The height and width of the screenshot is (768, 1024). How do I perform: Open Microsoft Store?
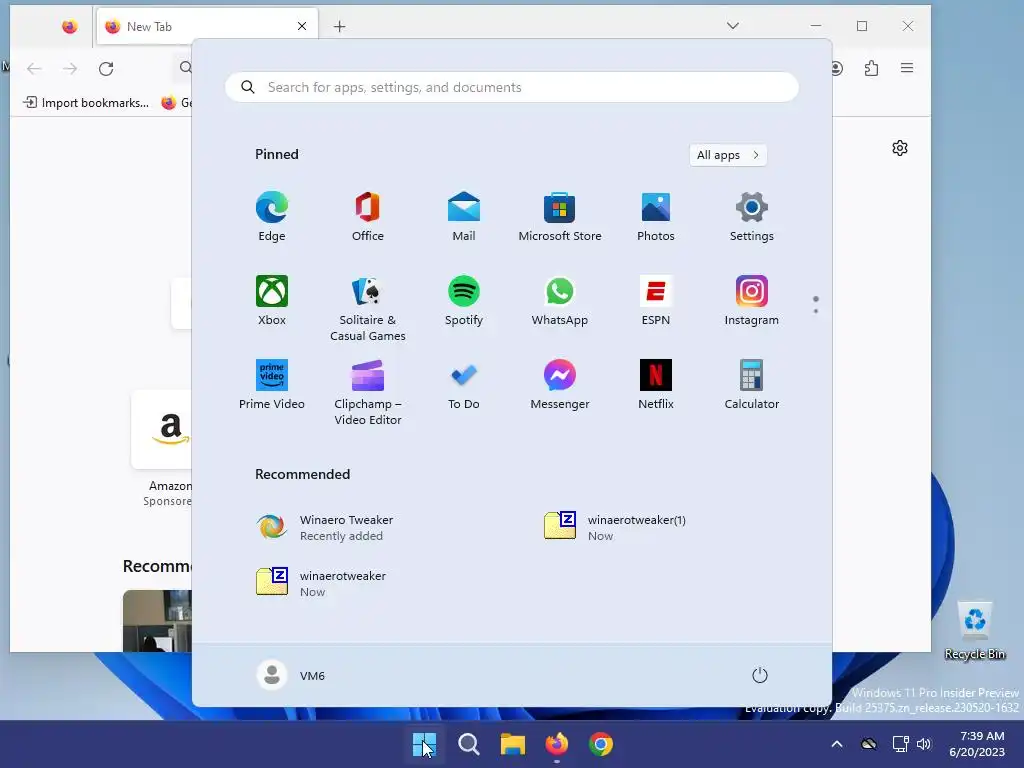click(560, 217)
